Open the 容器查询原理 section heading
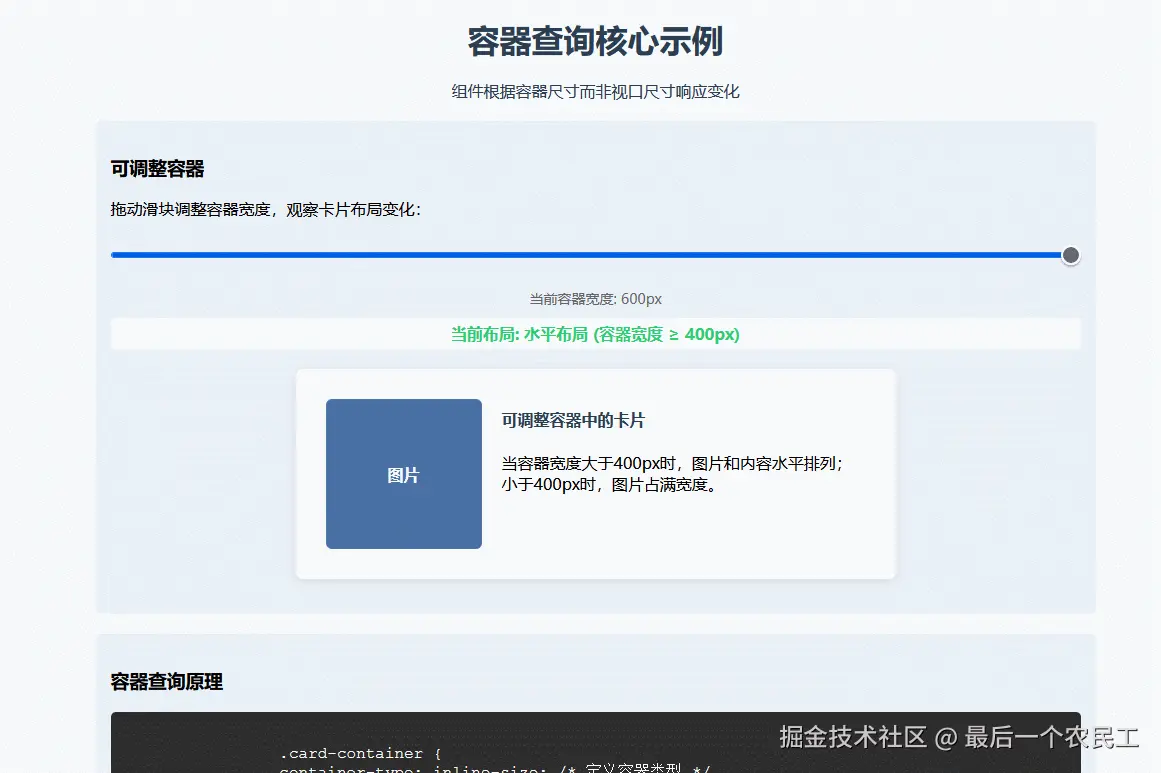 pos(165,682)
